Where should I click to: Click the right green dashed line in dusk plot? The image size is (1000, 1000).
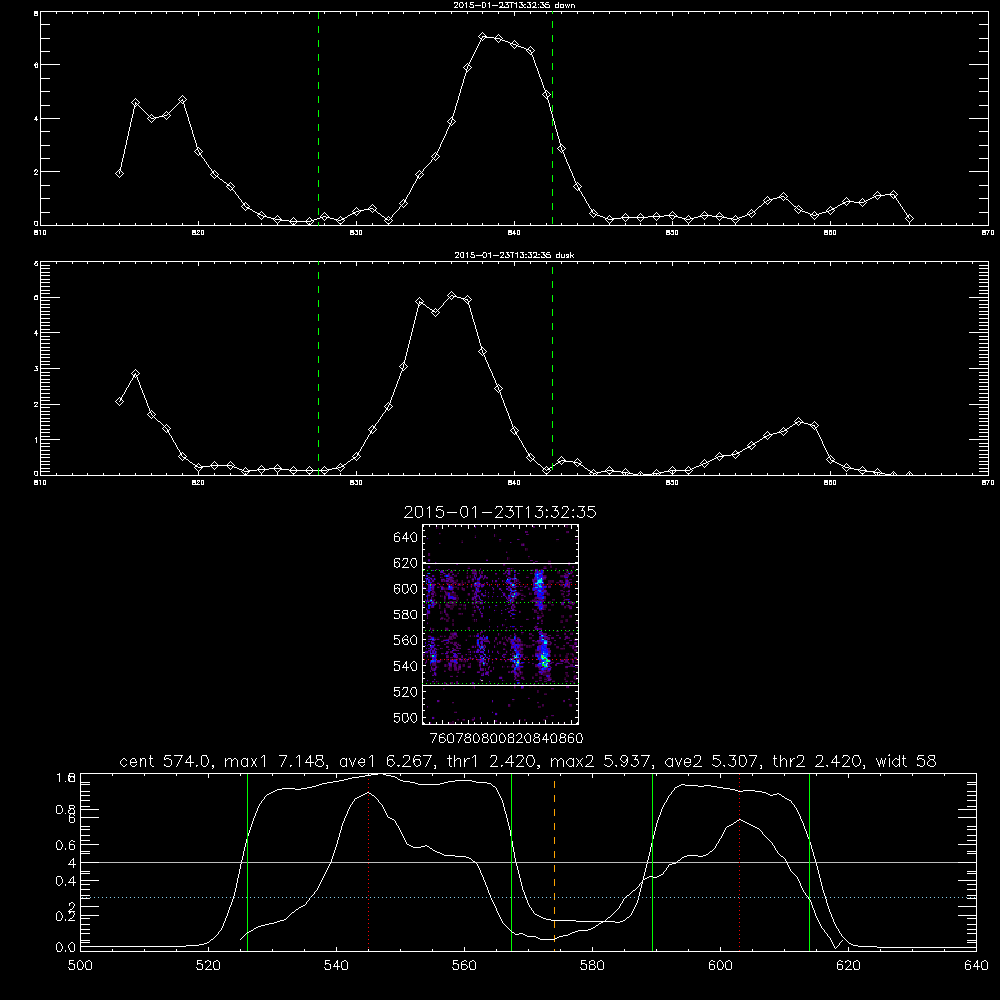tap(552, 369)
